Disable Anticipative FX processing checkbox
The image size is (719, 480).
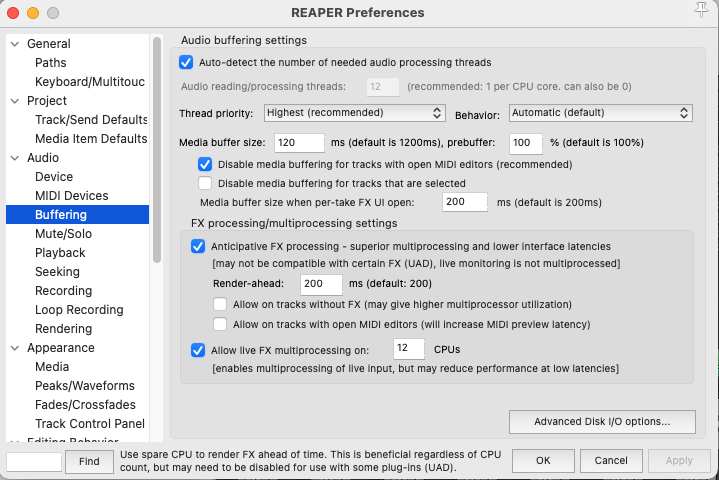198,246
